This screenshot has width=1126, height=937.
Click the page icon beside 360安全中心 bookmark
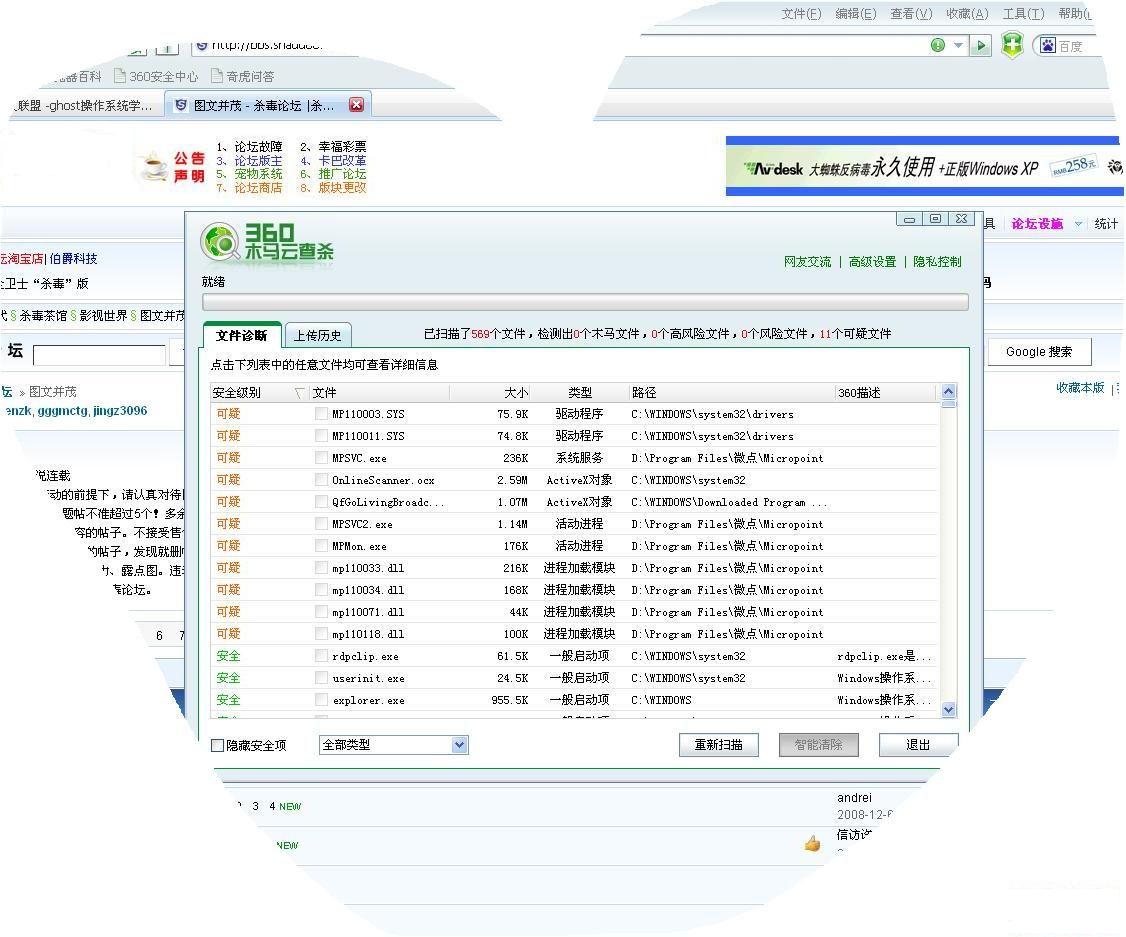coord(120,76)
